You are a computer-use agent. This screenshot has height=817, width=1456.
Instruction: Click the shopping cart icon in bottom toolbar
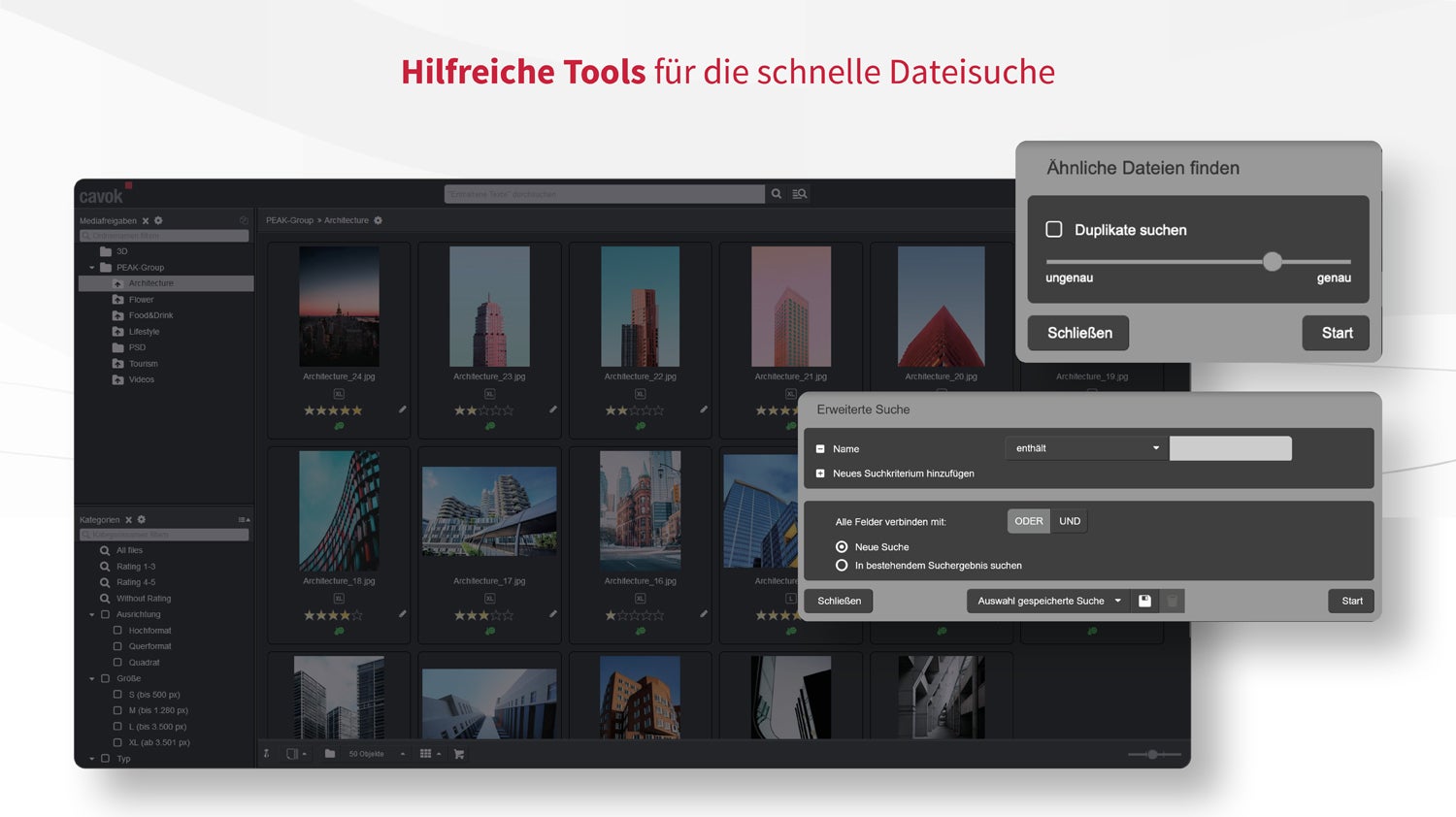pyautogui.click(x=459, y=753)
